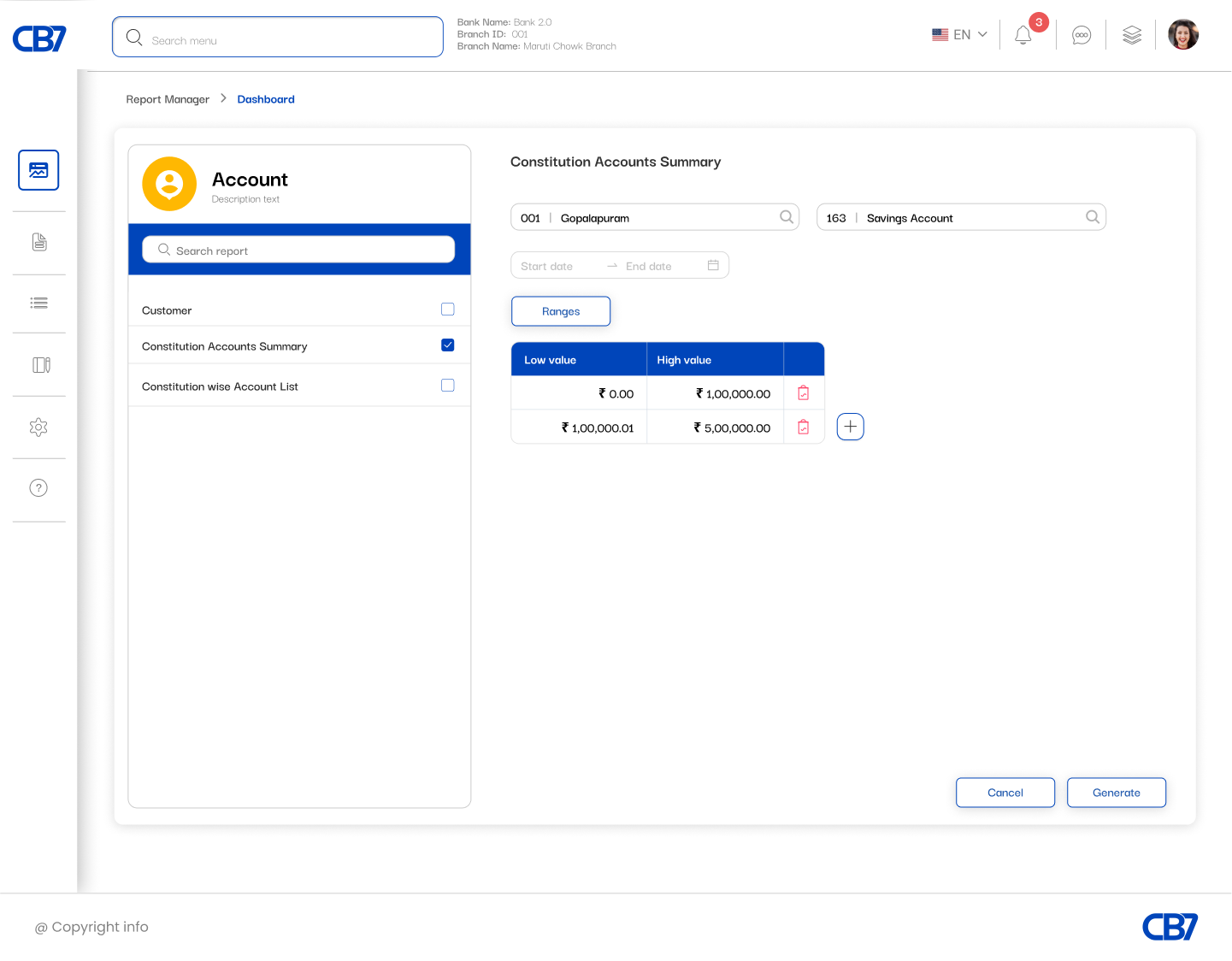
Task: Delete the range row ending 1,00,000.00
Action: click(804, 393)
